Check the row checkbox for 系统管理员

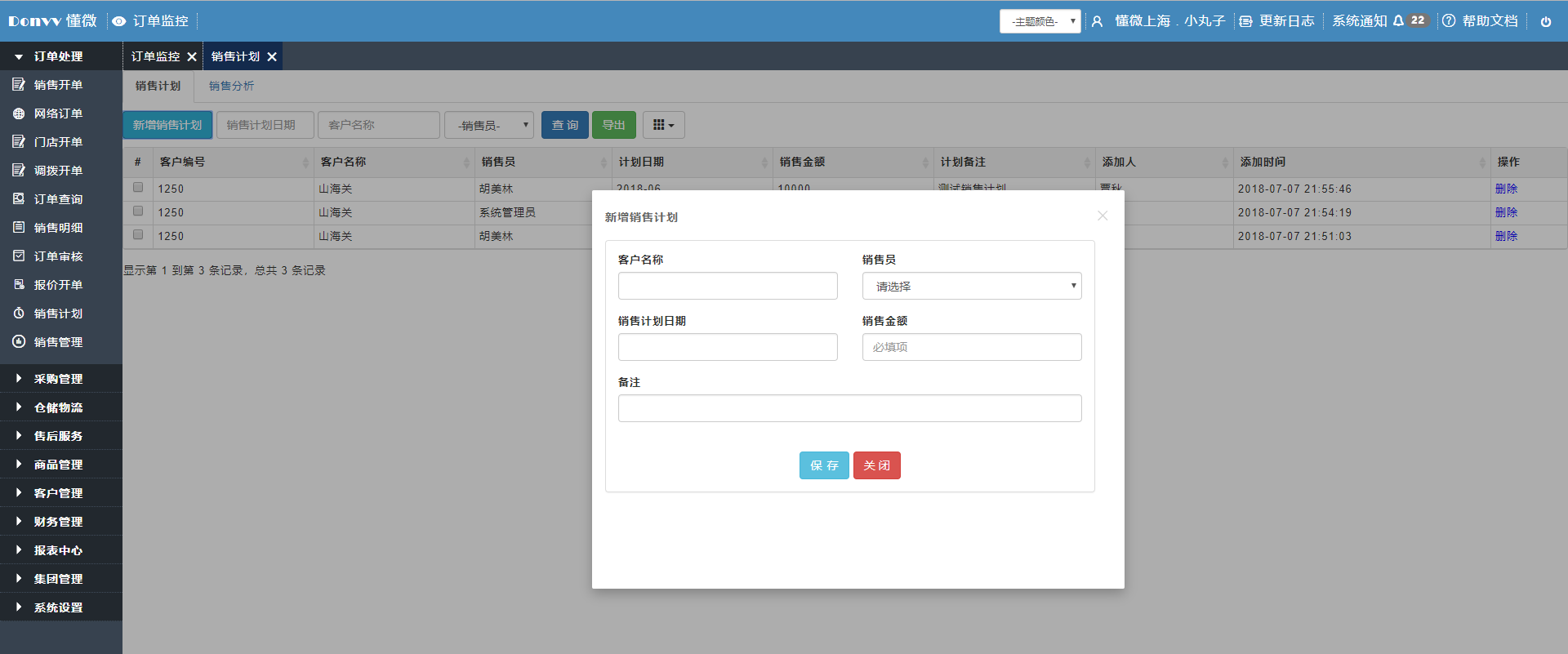(x=138, y=211)
